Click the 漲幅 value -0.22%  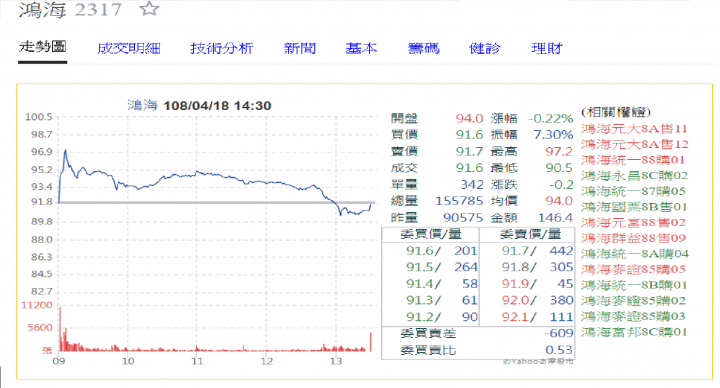tap(551, 118)
